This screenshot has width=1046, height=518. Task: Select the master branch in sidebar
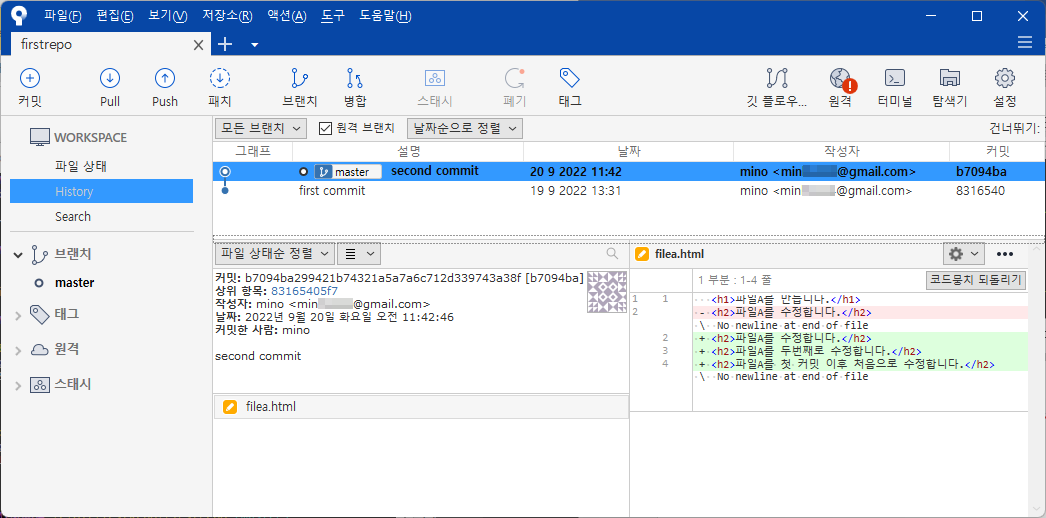(75, 283)
